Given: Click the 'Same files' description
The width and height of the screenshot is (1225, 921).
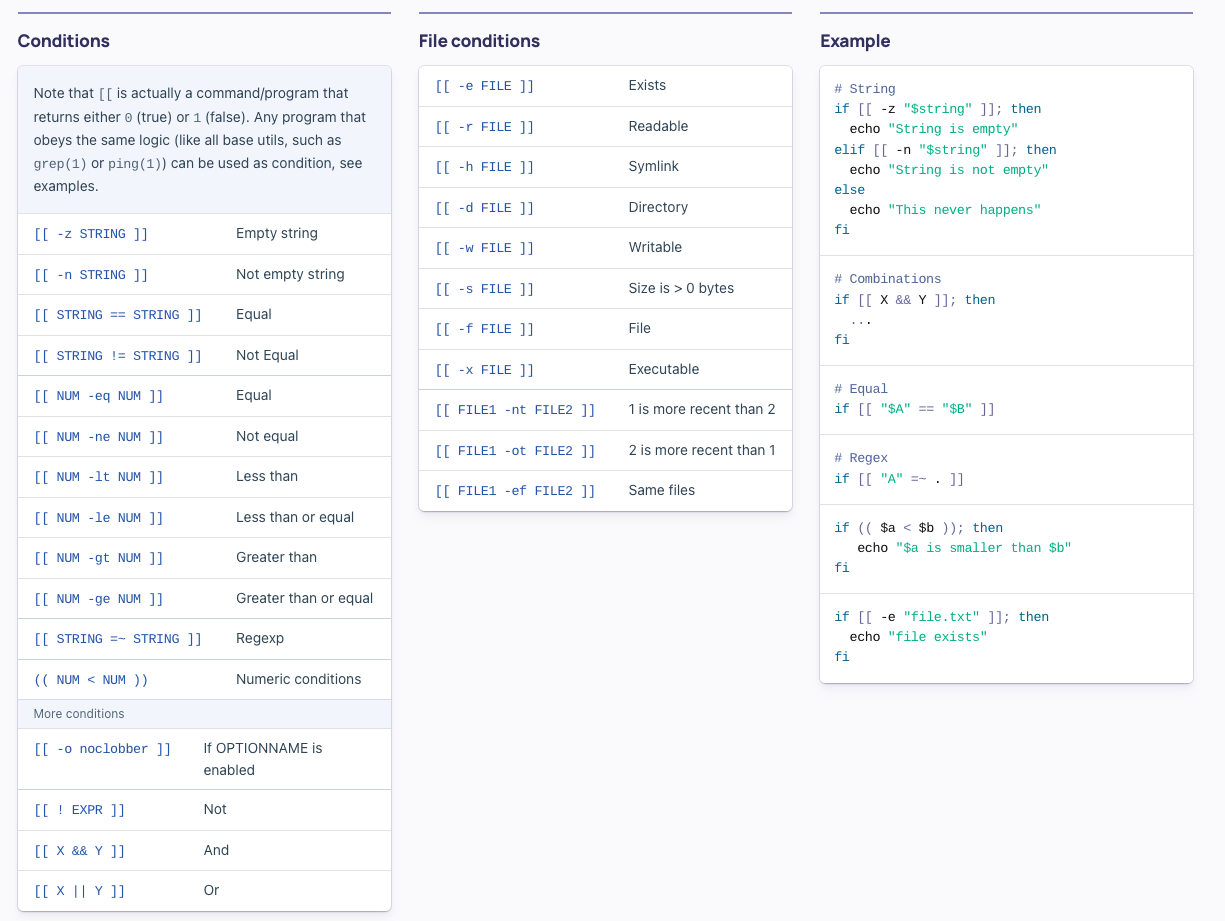Looking at the screenshot, I should [662, 490].
